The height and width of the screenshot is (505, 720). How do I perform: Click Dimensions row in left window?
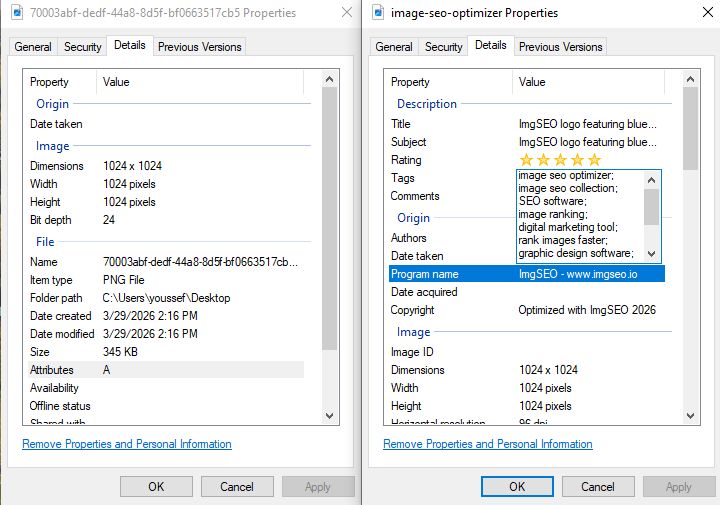pyautogui.click(x=166, y=166)
